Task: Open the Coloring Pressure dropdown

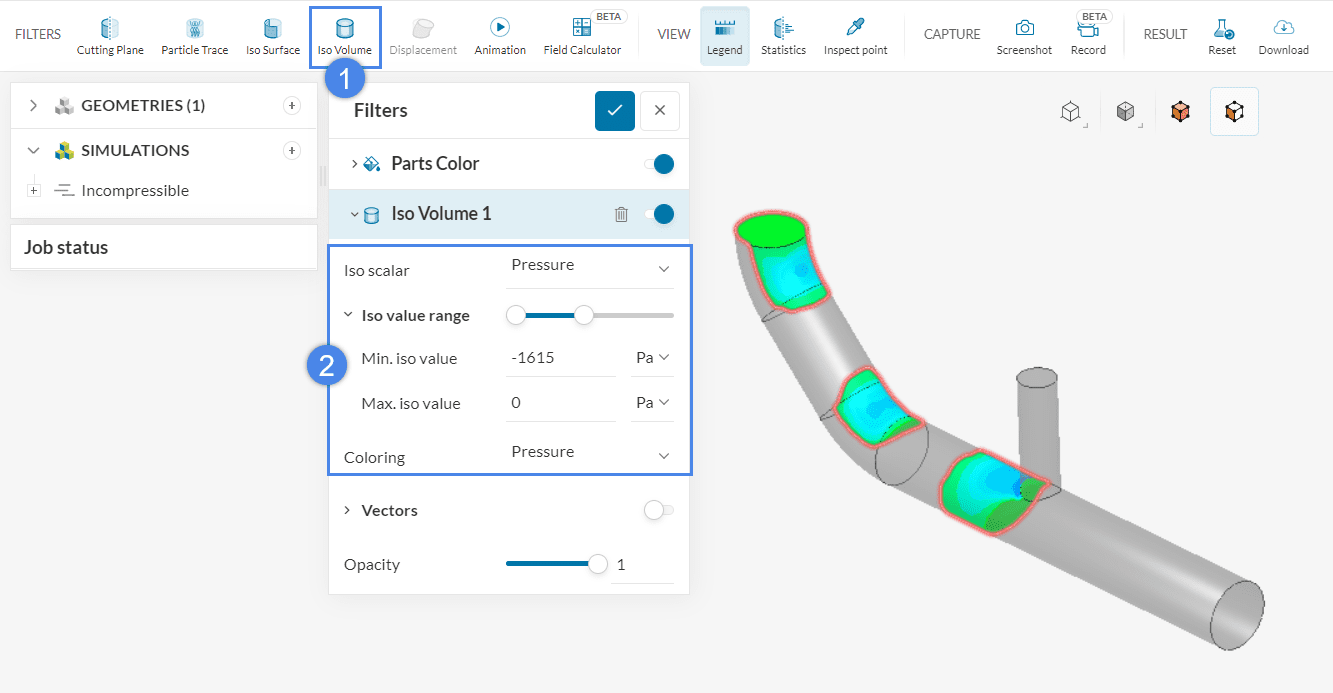Action: 590,453
